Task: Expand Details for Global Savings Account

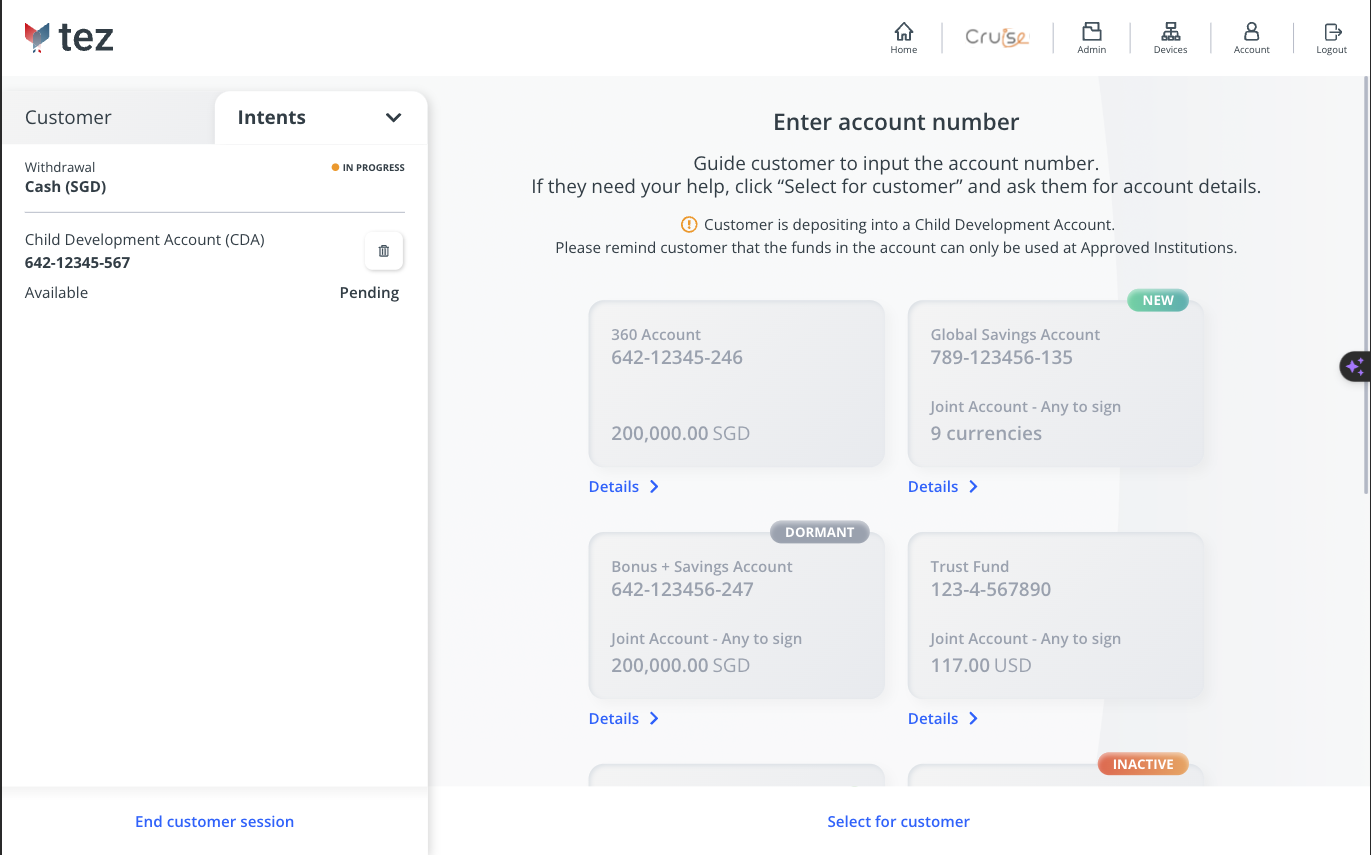Action: 943,487
